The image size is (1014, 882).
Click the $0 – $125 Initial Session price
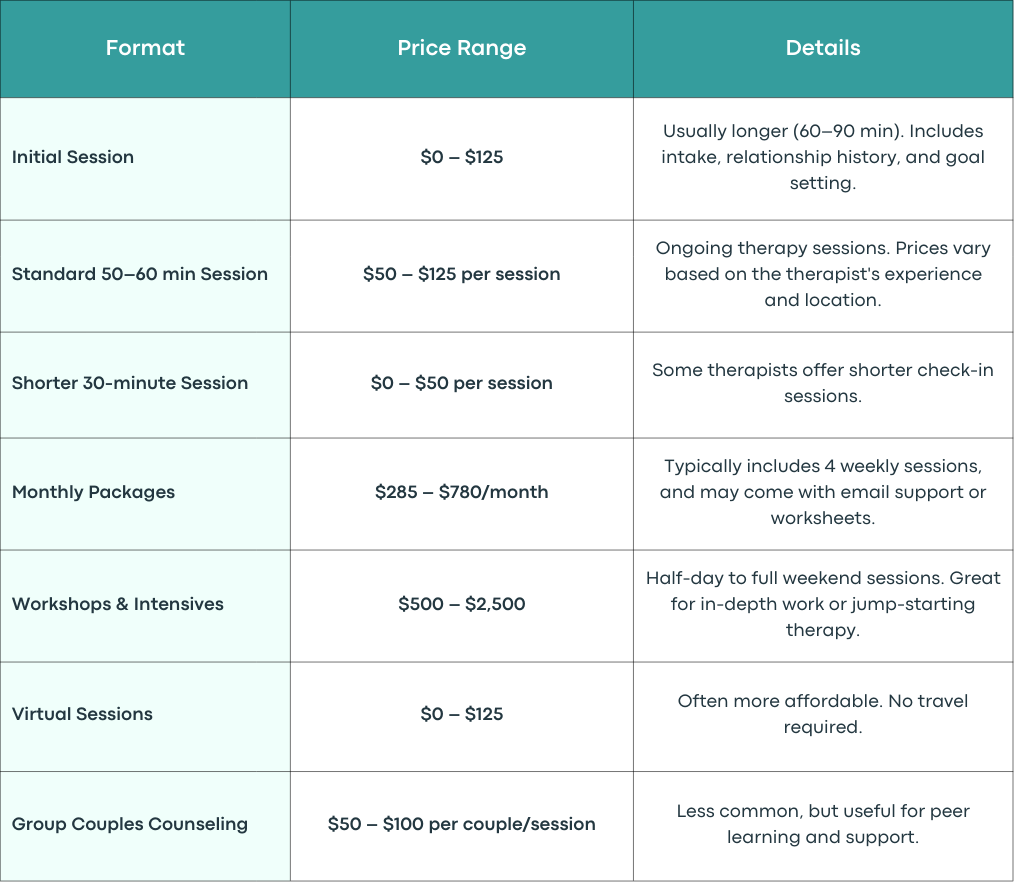pyautogui.click(x=462, y=157)
